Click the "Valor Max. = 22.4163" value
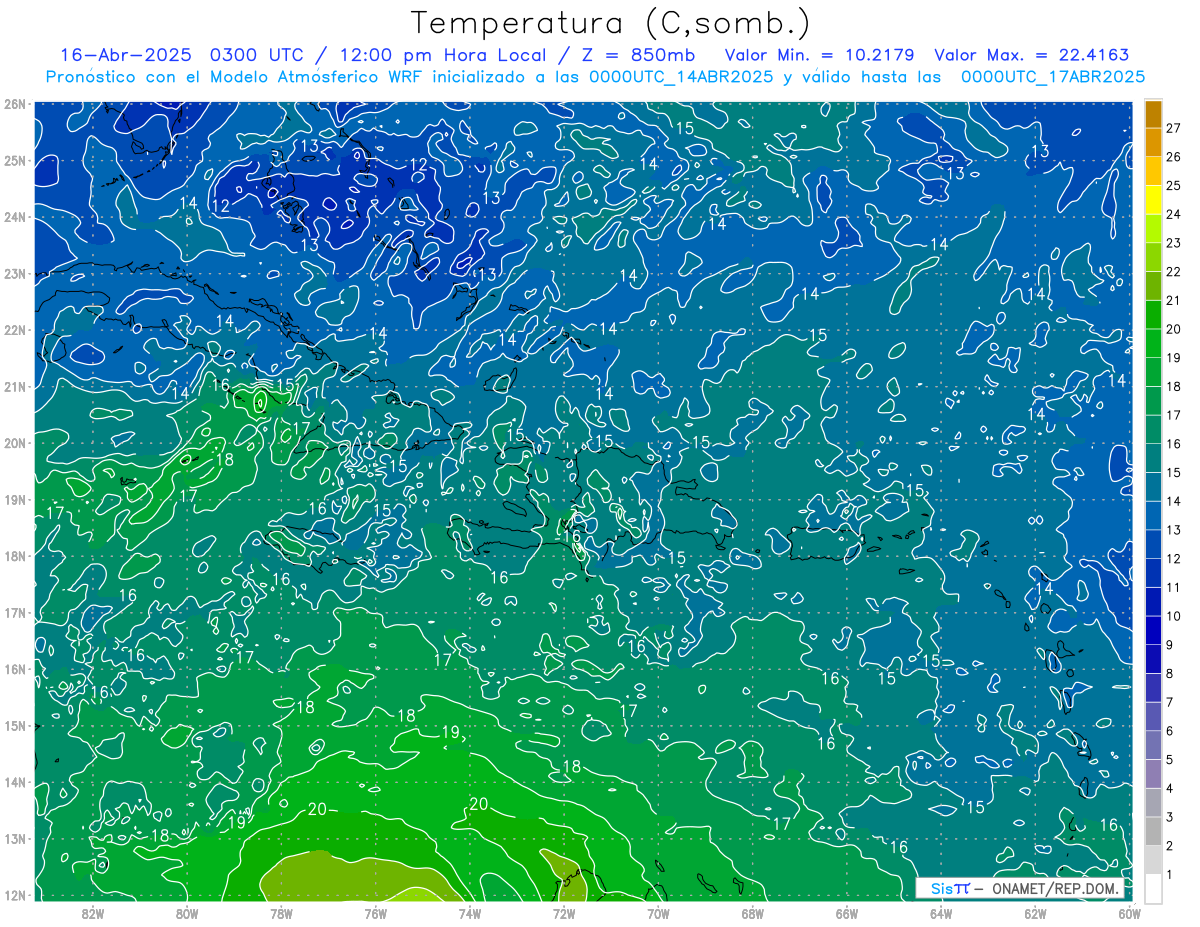Viewport: 1200px width, 927px height. point(1031,55)
